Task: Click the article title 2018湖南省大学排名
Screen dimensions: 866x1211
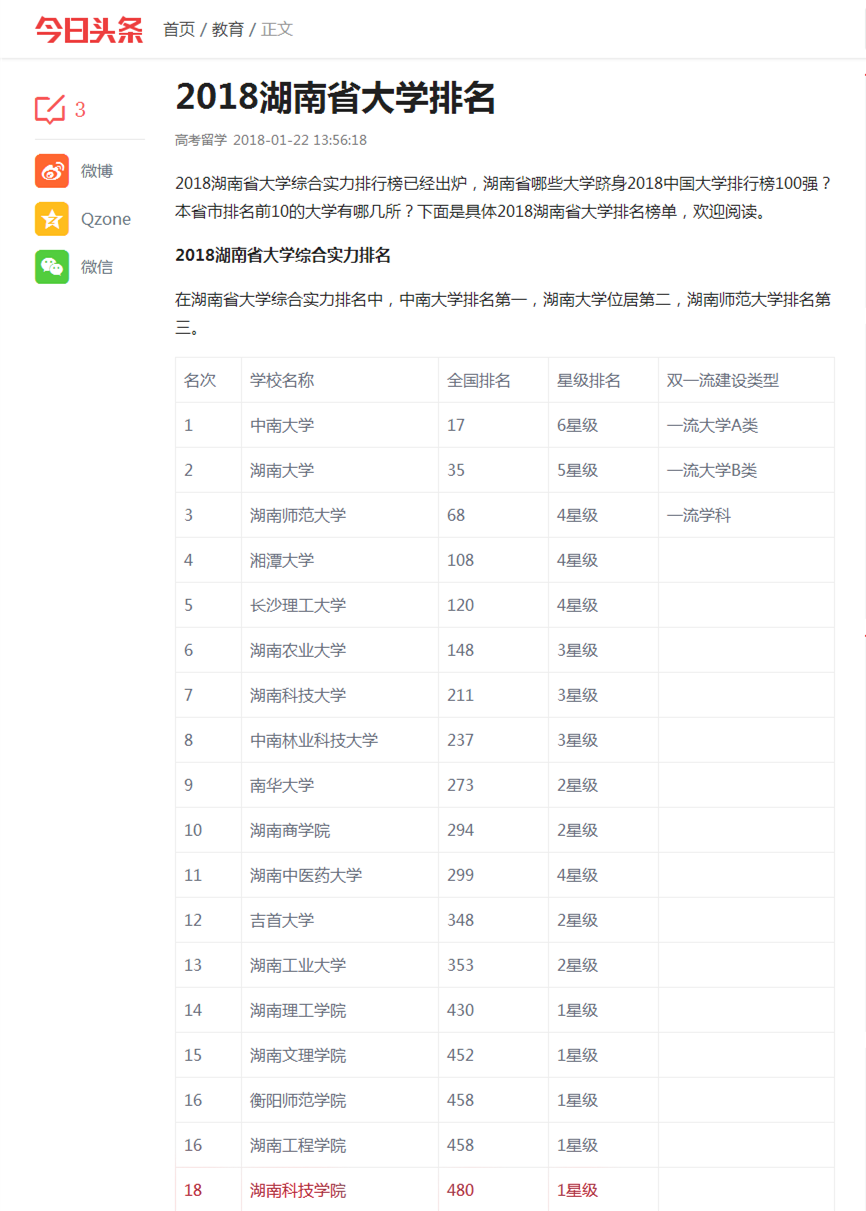Action: click(x=336, y=97)
